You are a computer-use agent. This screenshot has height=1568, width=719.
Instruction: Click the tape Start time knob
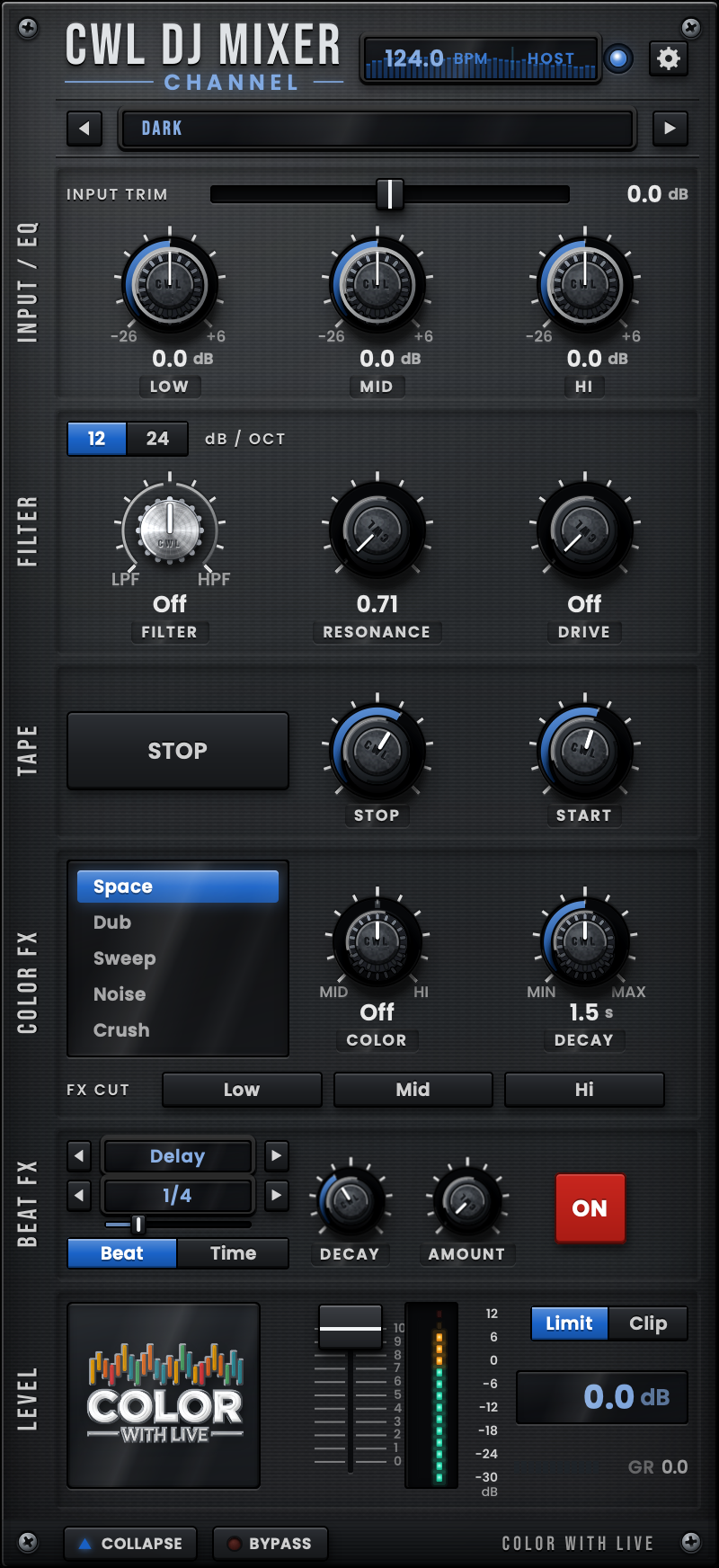[x=584, y=751]
